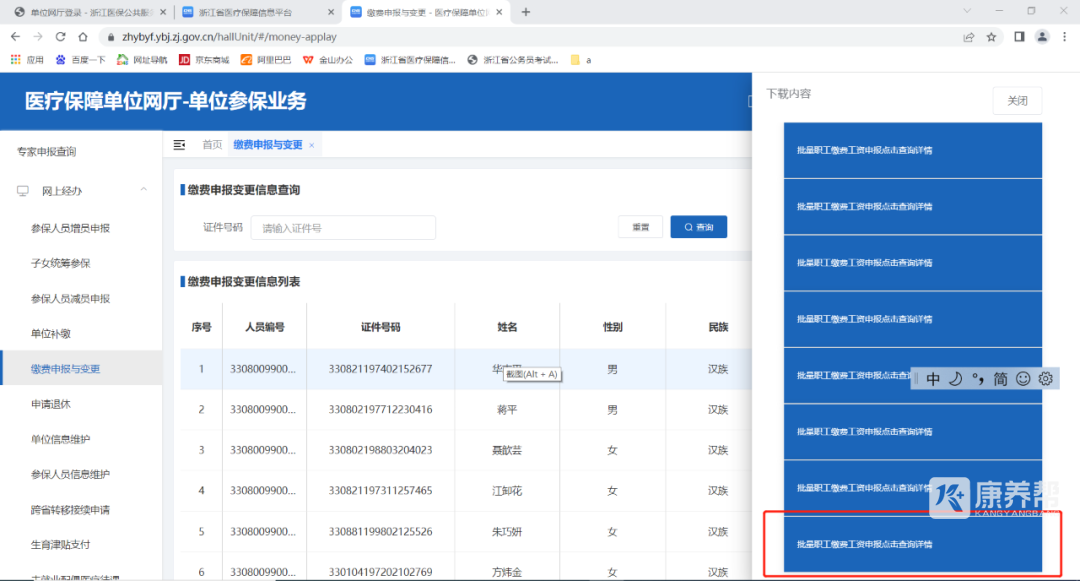Image resolution: width=1080 pixels, height=581 pixels.
Task: Open 参保人员增员申报 in the sidebar
Action: [x=70, y=228]
